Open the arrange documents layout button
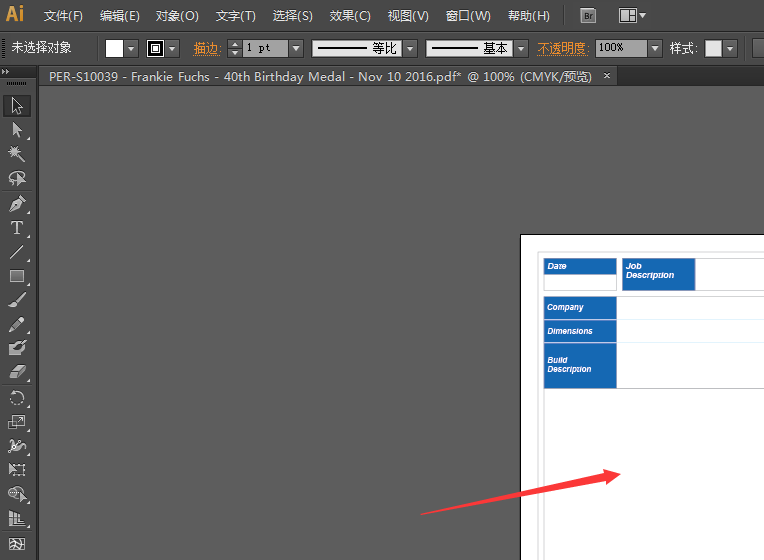Screen dimensions: 764x560 point(632,16)
